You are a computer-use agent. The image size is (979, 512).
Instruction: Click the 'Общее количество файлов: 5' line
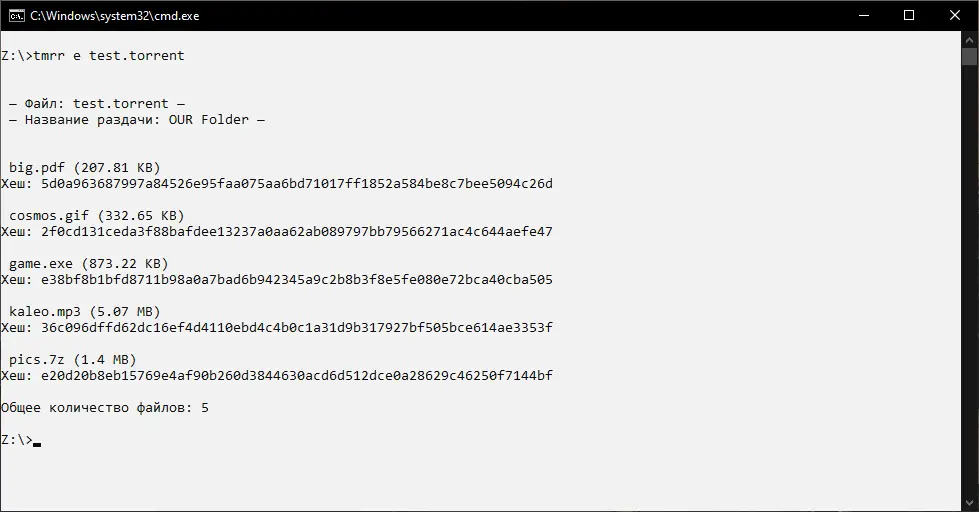coord(105,408)
